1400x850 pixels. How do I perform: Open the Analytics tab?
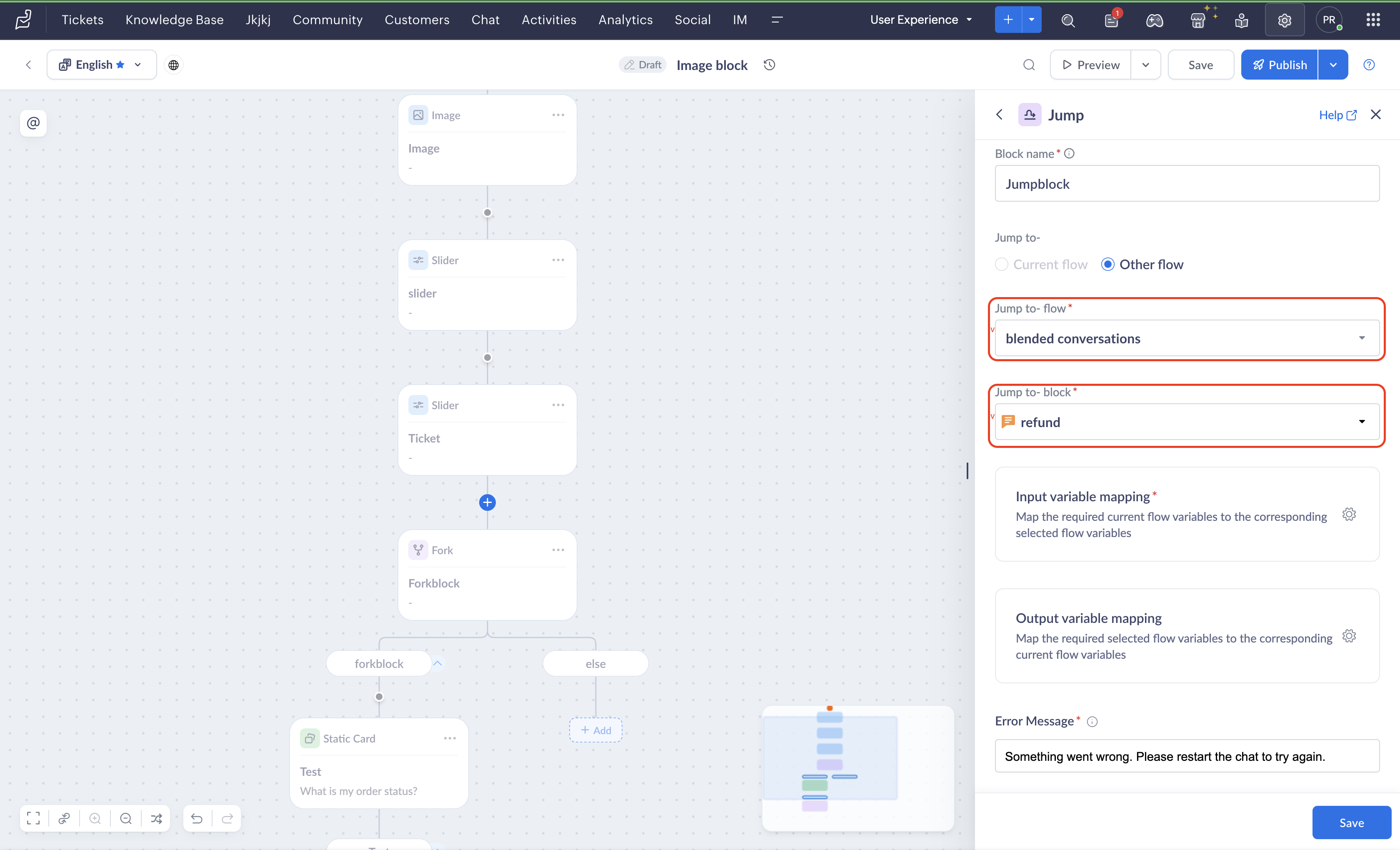point(625,20)
